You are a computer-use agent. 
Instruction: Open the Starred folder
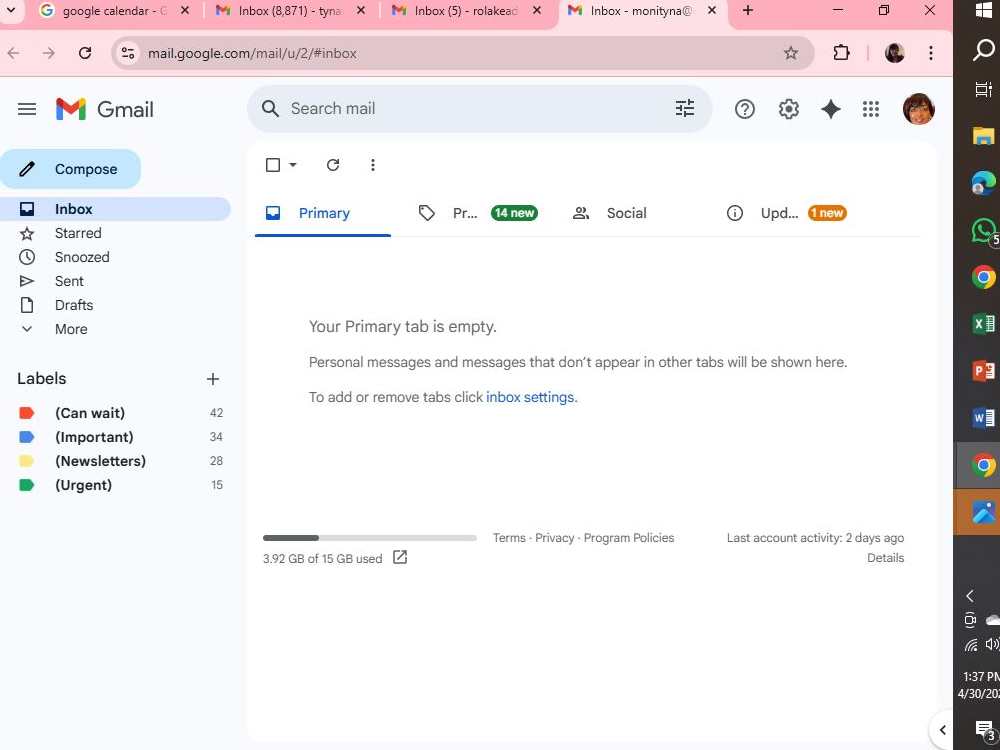115,233
